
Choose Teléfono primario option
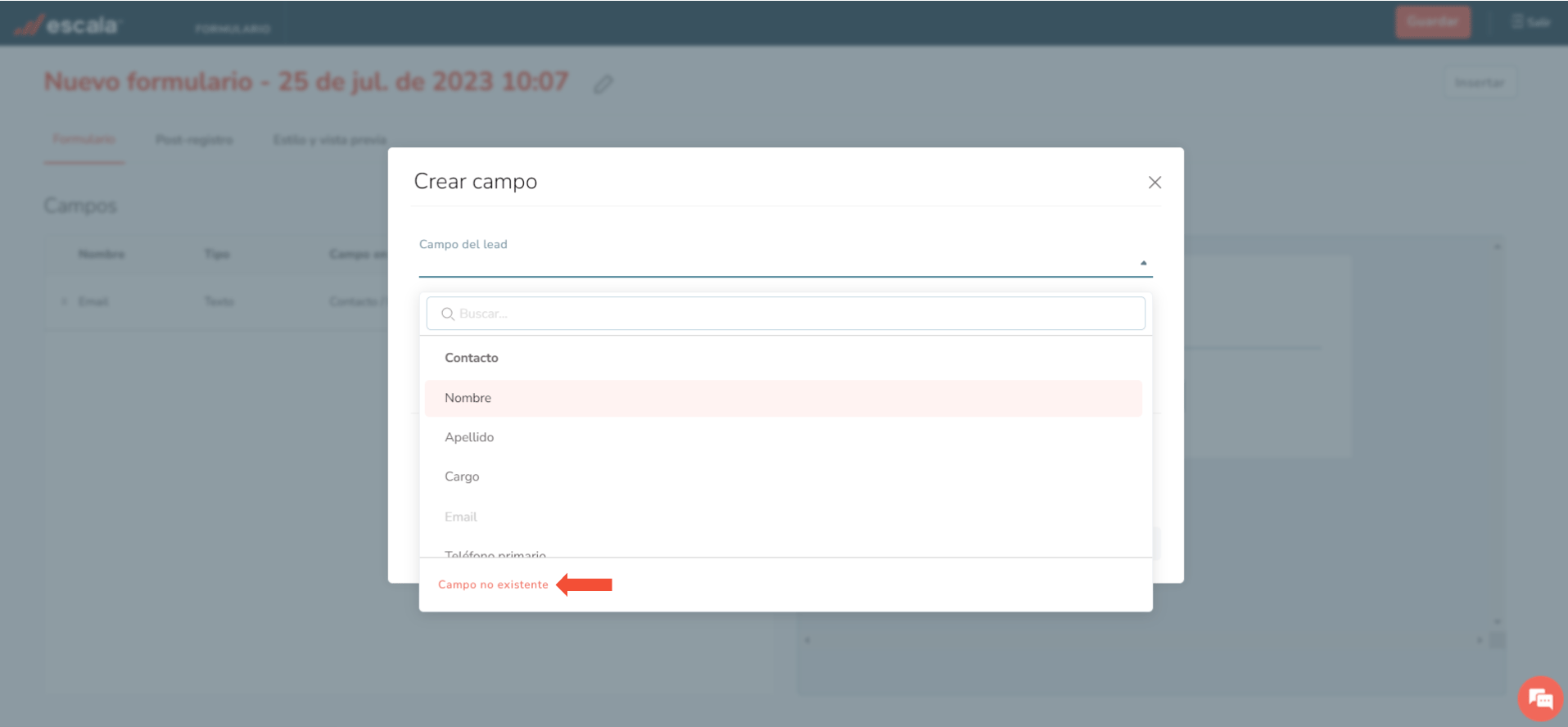[495, 553]
